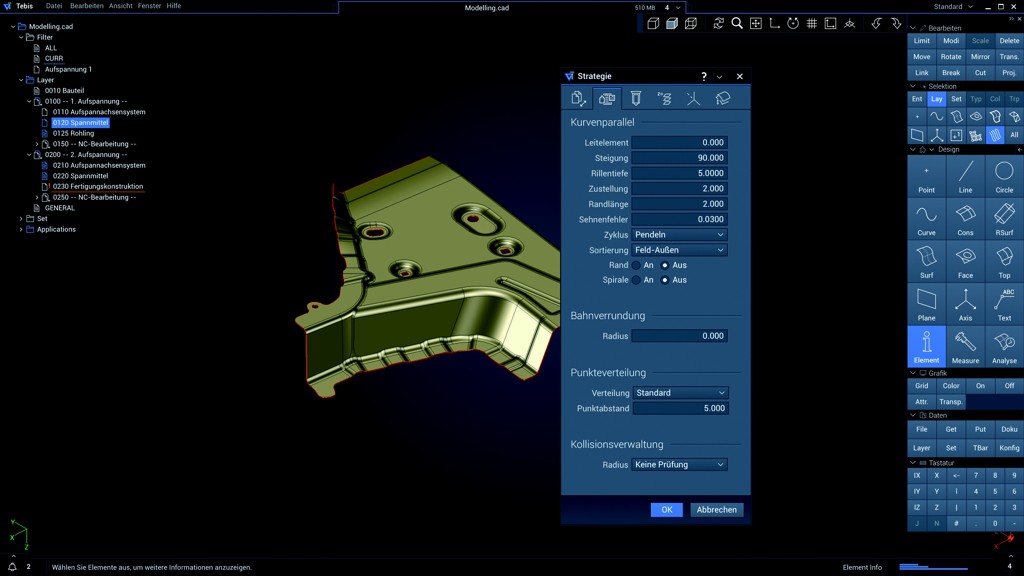Viewport: 1024px width, 576px height.
Task: Click the redo curved arrow icon
Action: click(896, 24)
